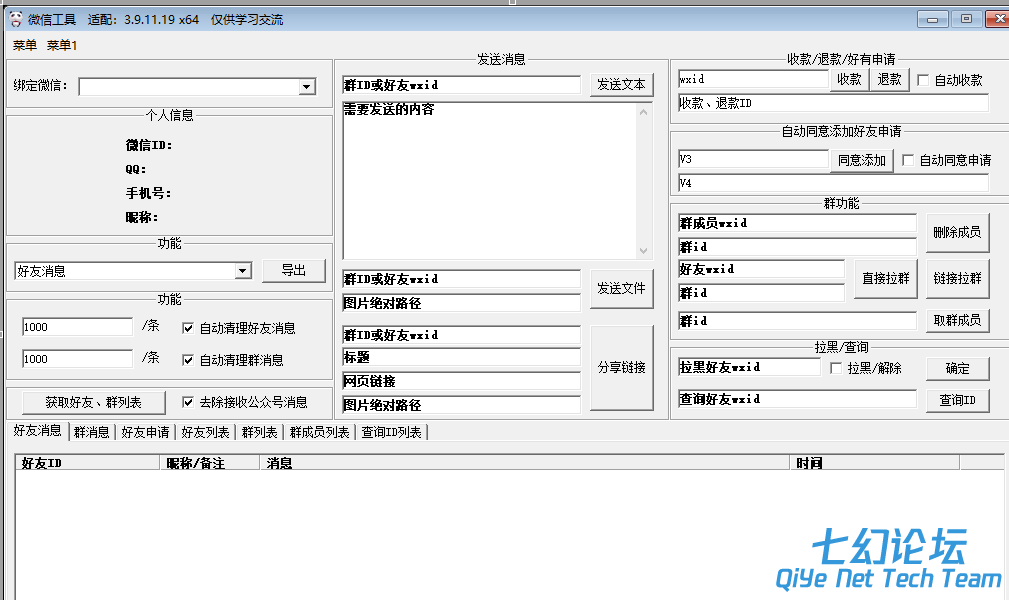
Task: Uncheck 自动清理好友消息
Action: pos(188,328)
